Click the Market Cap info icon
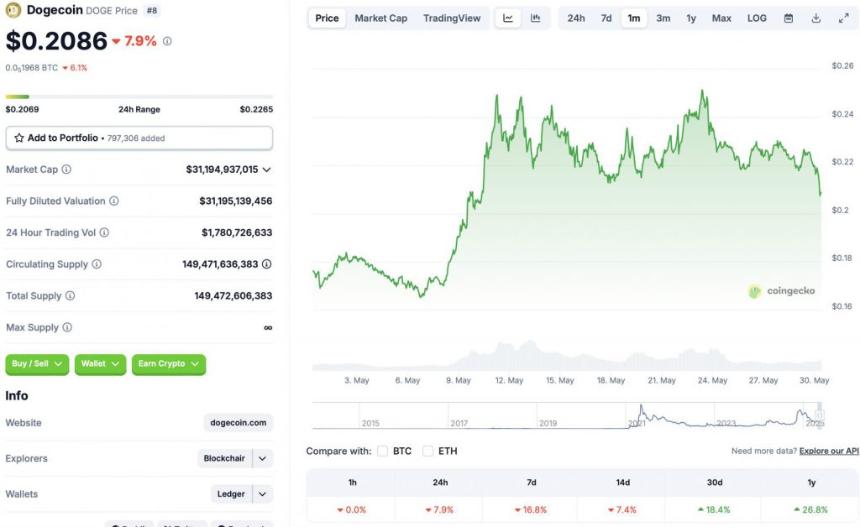 (67, 170)
